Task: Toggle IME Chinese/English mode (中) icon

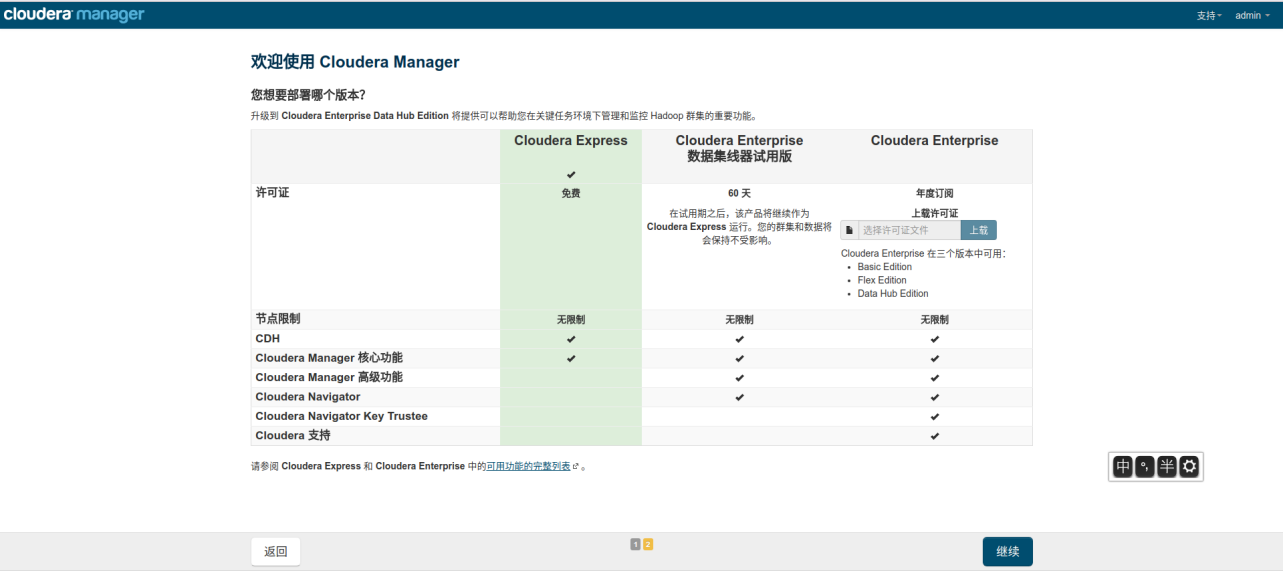Action: [1123, 467]
